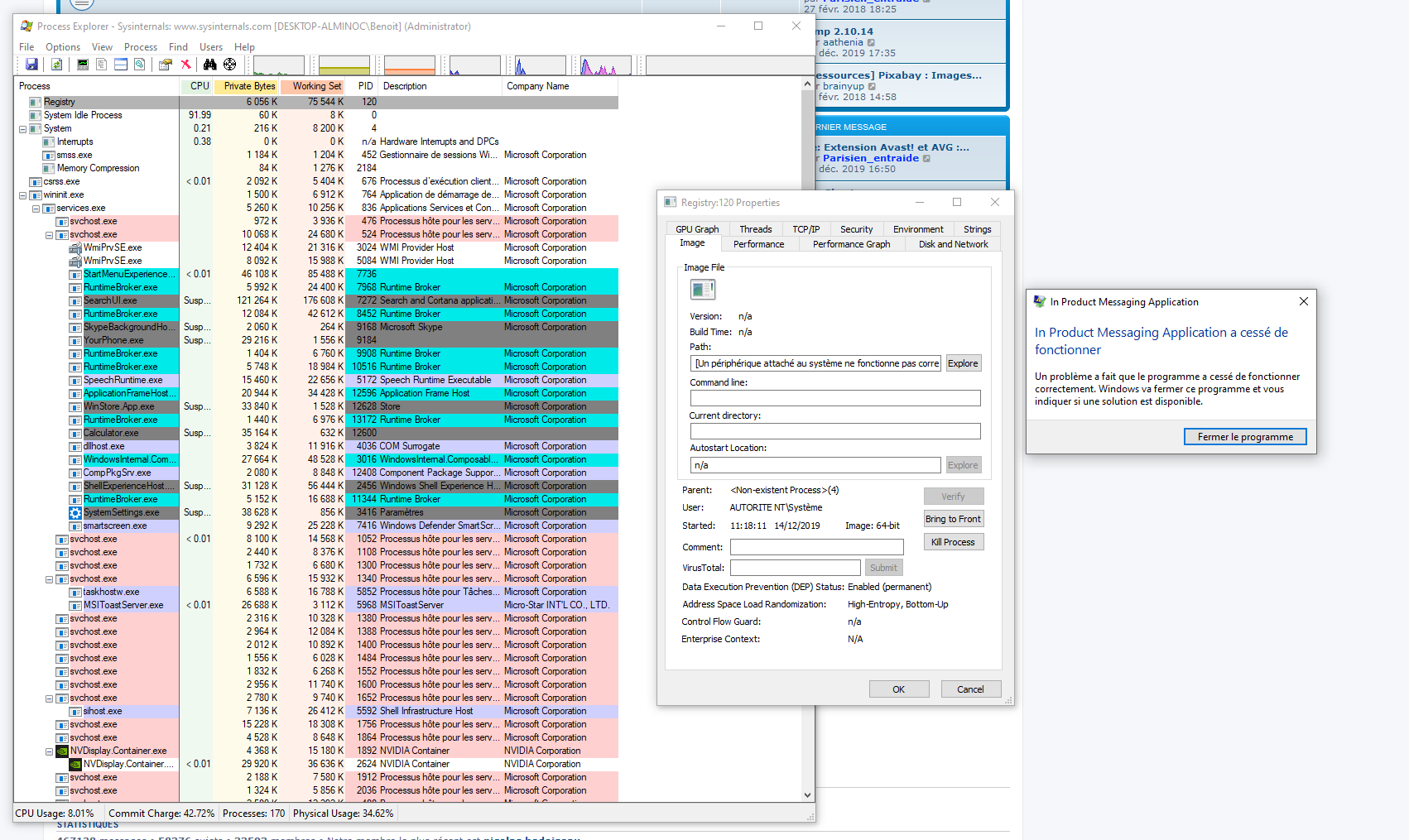This screenshot has width=1409, height=840.
Task: Click the Command line text field
Action: 835,398
